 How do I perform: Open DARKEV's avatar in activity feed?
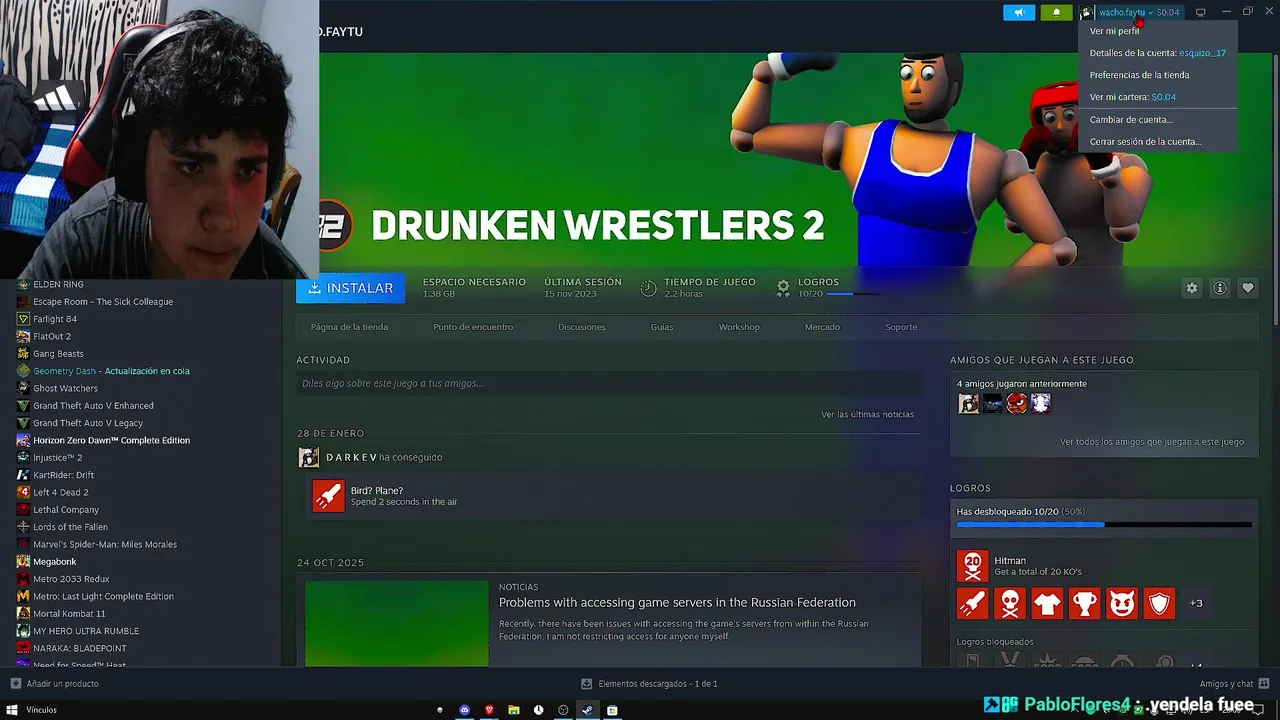click(x=309, y=457)
